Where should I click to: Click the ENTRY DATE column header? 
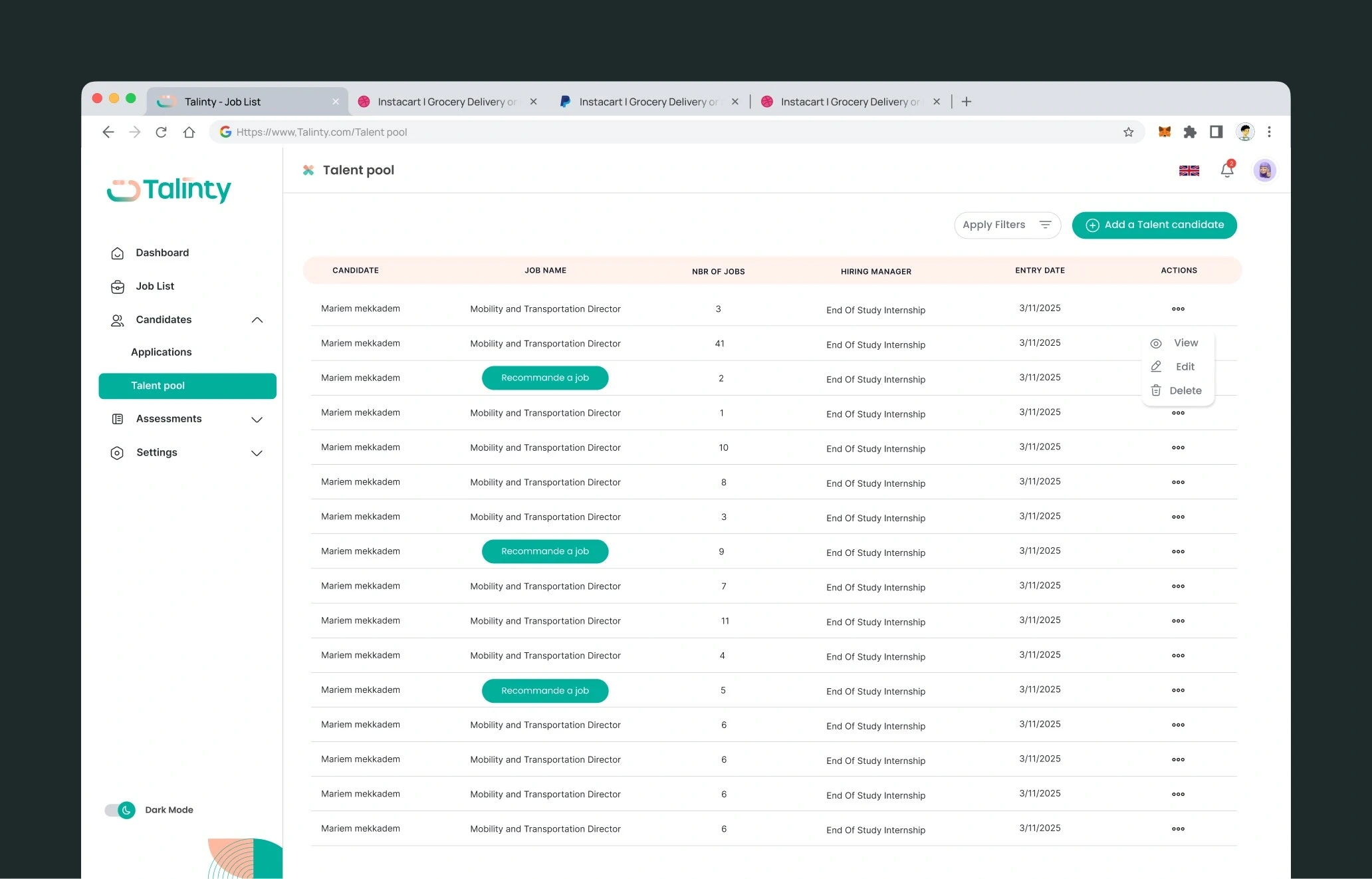point(1040,271)
